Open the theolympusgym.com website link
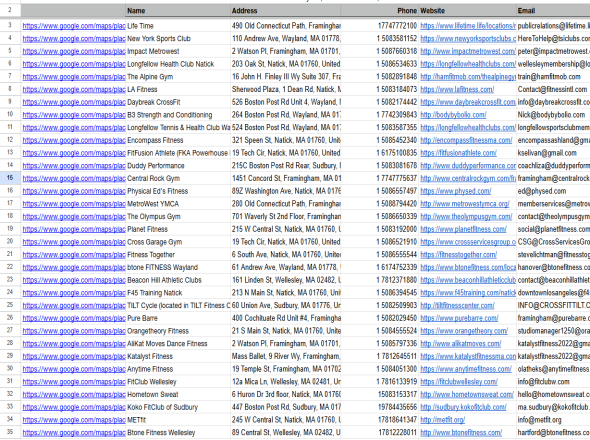 pos(466,217)
